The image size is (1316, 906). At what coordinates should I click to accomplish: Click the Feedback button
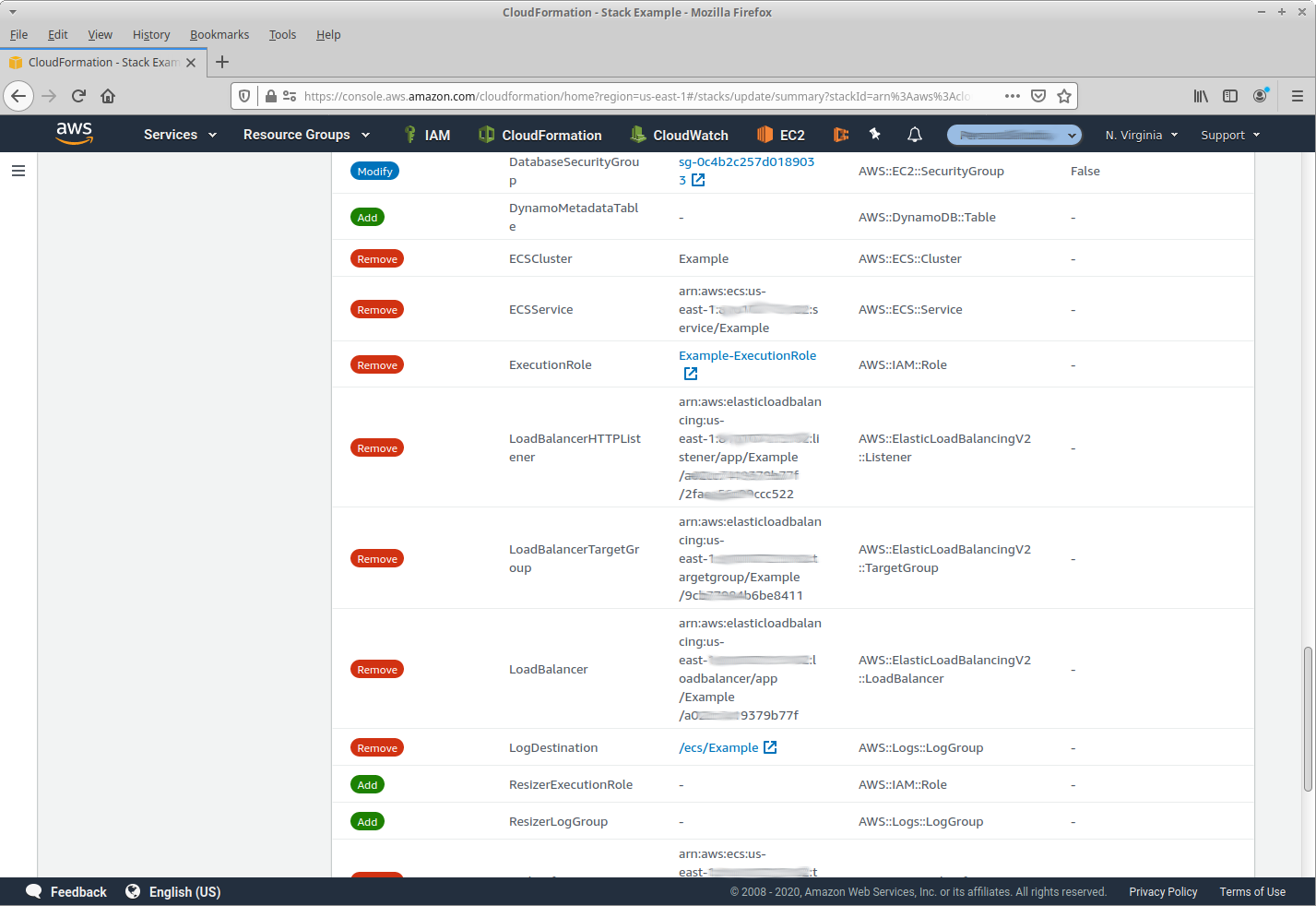point(65,891)
